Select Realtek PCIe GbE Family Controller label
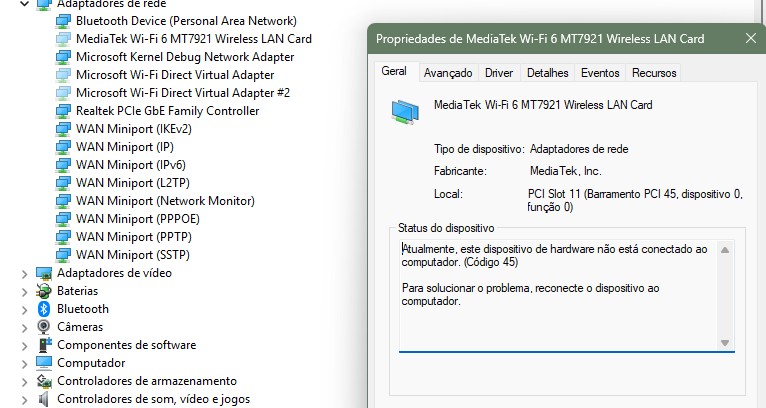Screen dimensions: 766x408 pos(168,111)
